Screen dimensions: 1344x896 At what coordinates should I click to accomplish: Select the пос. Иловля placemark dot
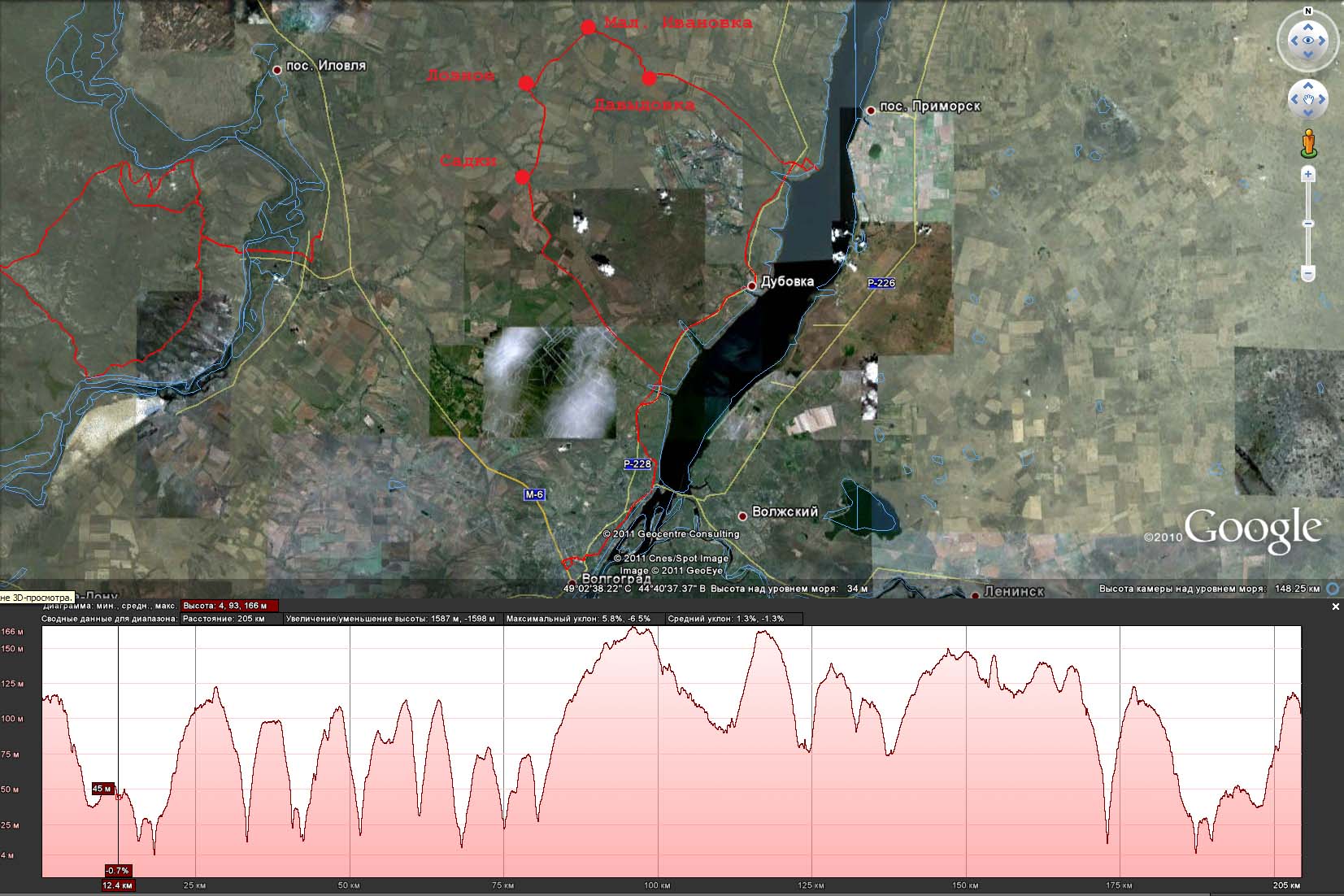click(x=277, y=70)
